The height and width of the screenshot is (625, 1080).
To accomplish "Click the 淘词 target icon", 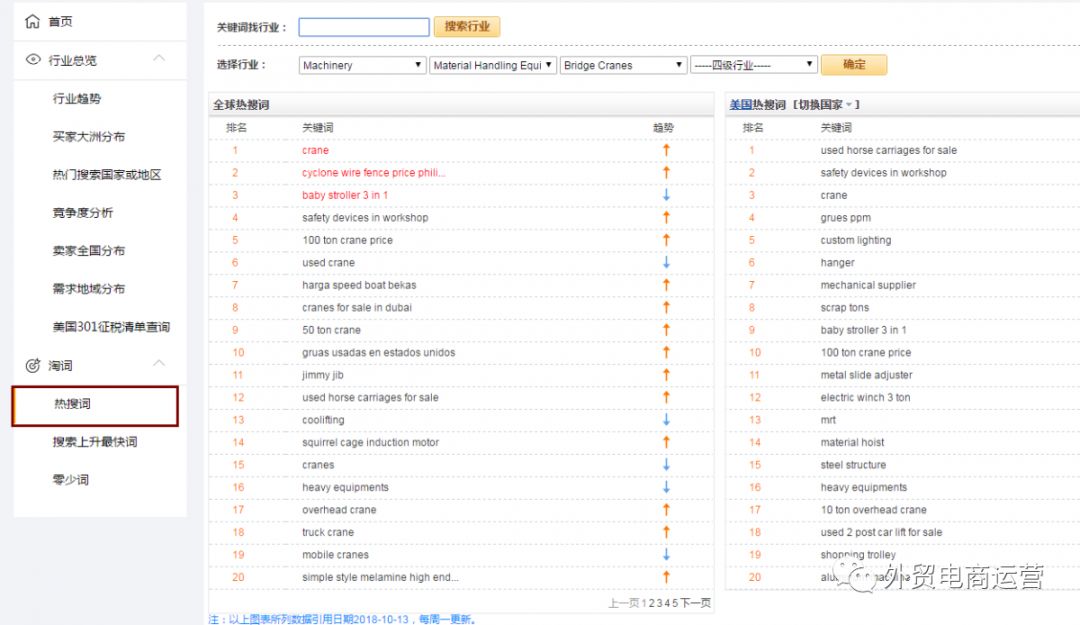I will (x=33, y=365).
